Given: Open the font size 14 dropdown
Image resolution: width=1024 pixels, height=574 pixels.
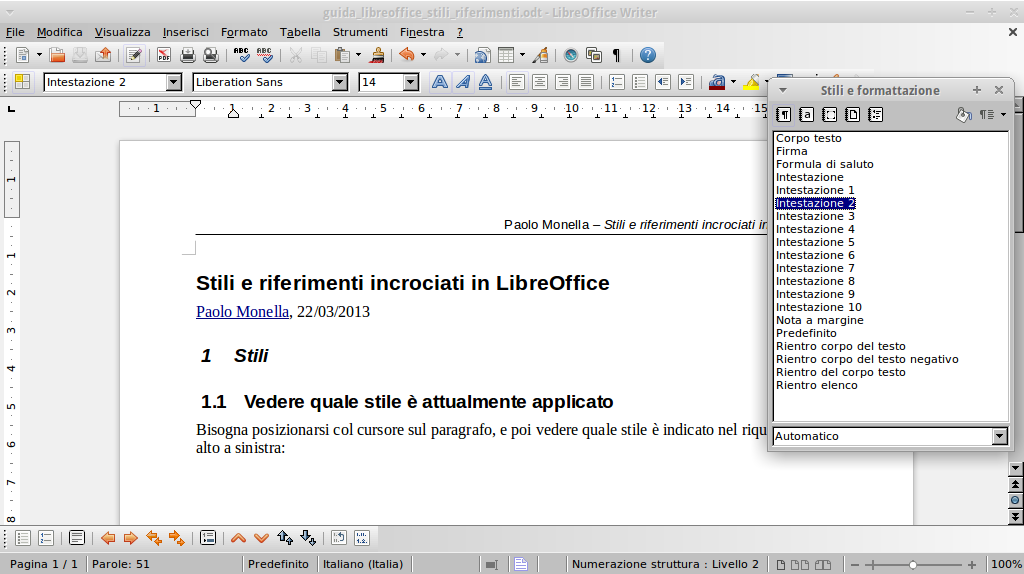Looking at the screenshot, I should point(411,82).
